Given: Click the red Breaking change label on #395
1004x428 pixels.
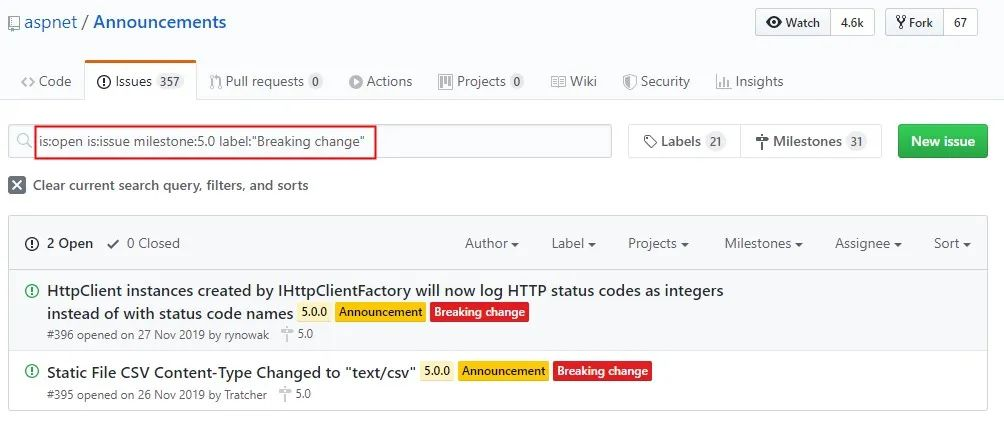Looking at the screenshot, I should tap(602, 371).
